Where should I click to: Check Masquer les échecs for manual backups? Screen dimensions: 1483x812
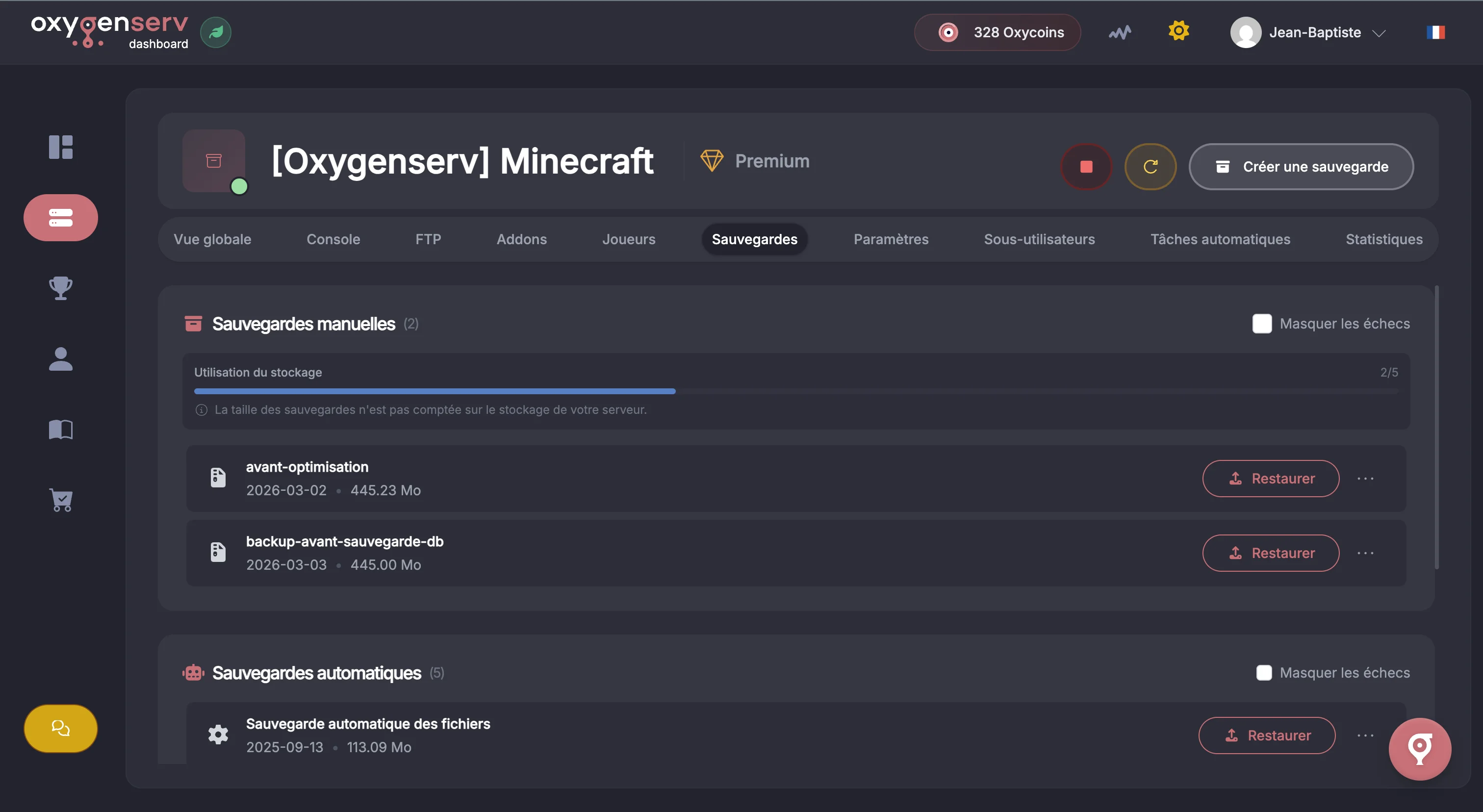(1261, 324)
